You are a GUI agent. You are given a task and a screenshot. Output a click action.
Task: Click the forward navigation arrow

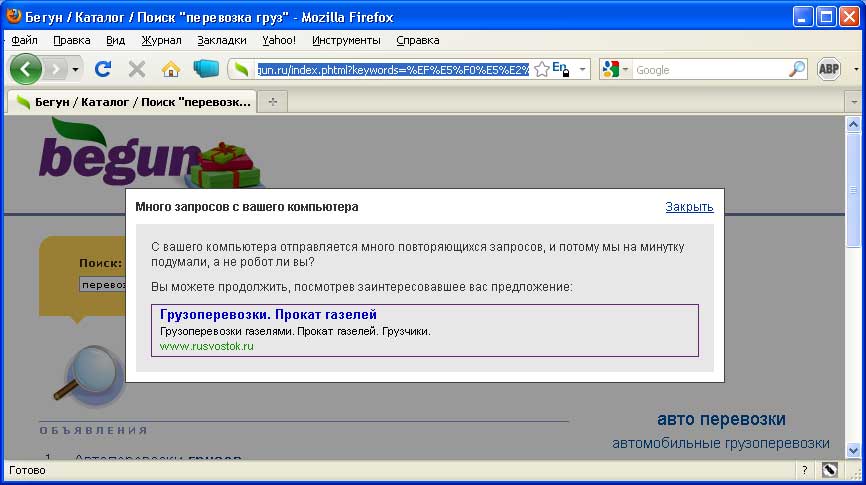pyautogui.click(x=55, y=70)
